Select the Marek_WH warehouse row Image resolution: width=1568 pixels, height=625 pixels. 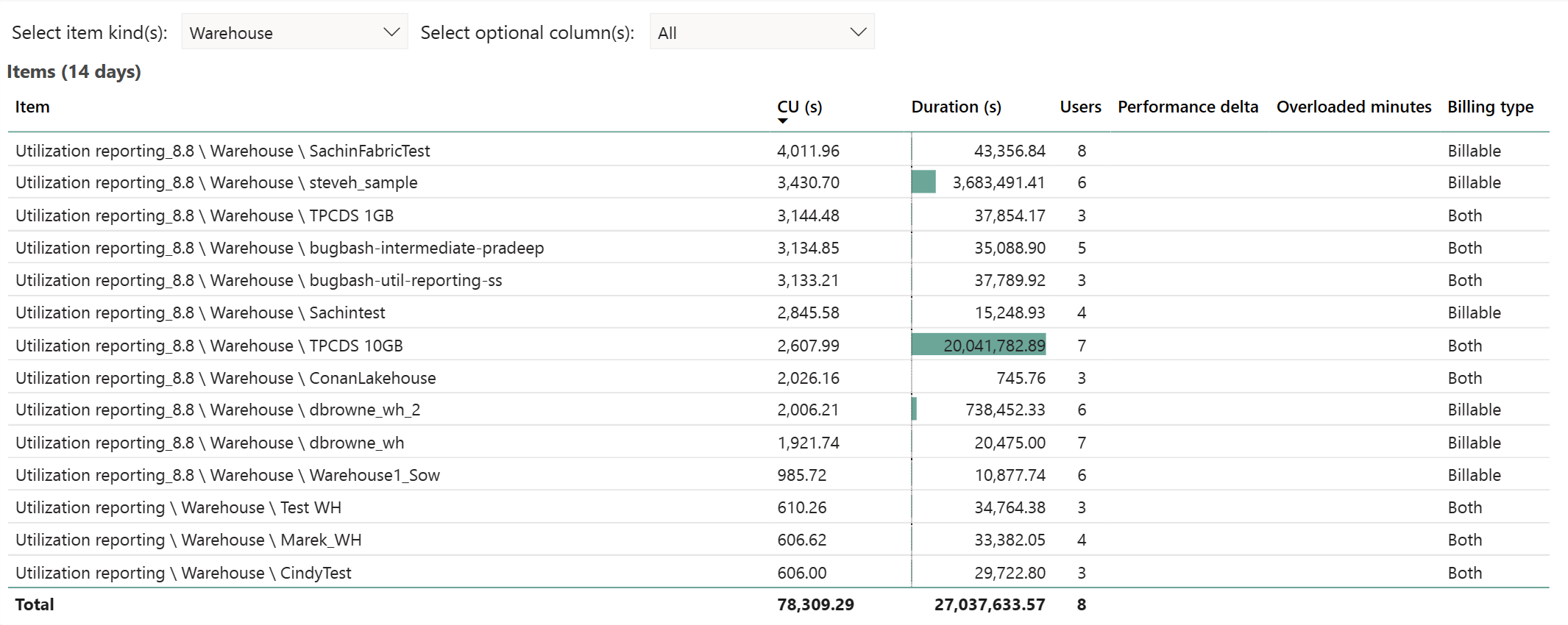778,540
